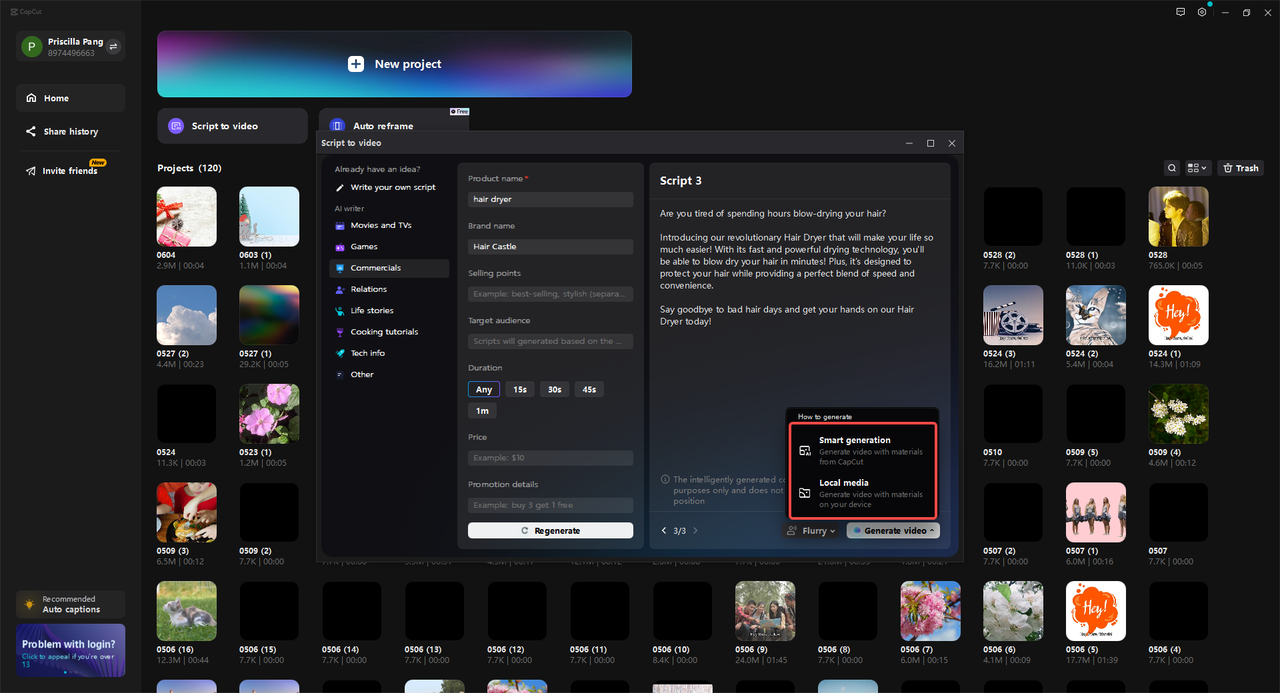Select Write your own script
Screen dimensions: 1280x693
pyautogui.click(x=390, y=187)
